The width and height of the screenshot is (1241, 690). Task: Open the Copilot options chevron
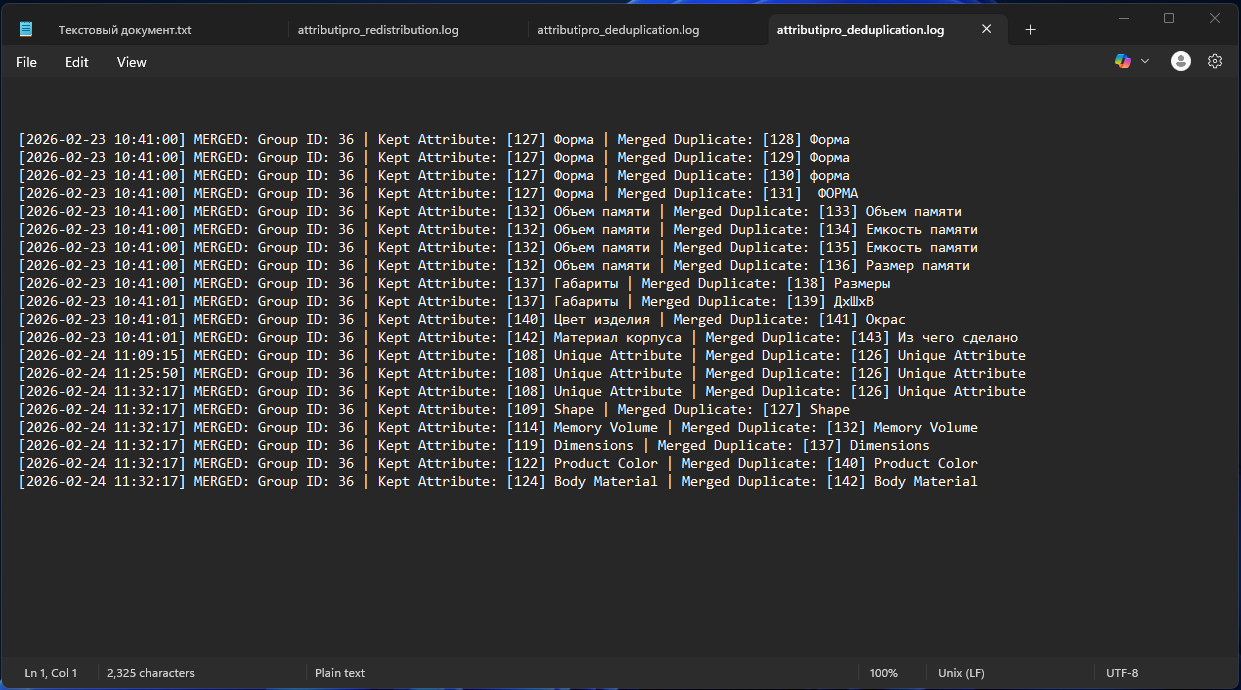1145,61
